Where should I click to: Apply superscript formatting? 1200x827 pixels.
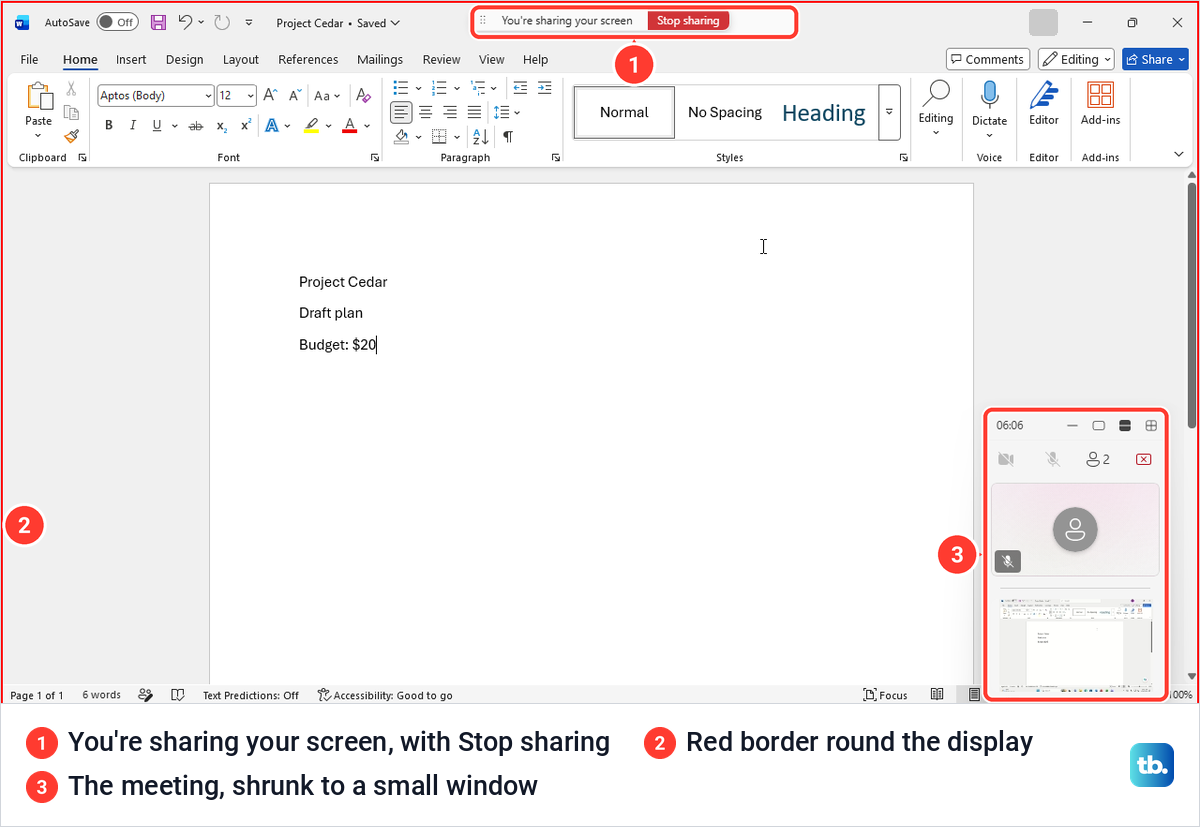pyautogui.click(x=246, y=126)
